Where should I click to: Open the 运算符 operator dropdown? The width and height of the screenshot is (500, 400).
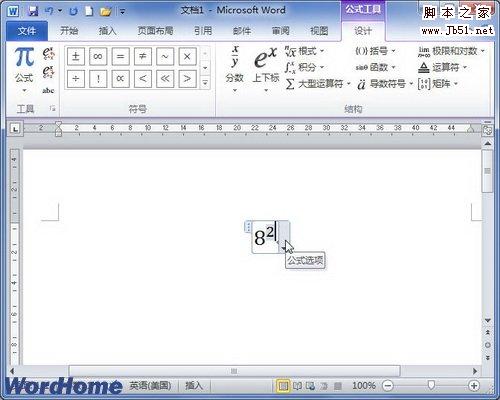tap(442, 68)
